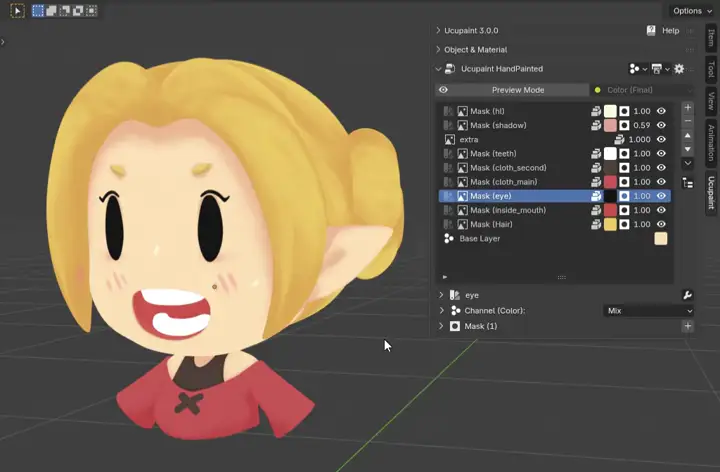This screenshot has width=720, height=472.
Task: Open layer list specials dropdown
Action: pos(688,163)
